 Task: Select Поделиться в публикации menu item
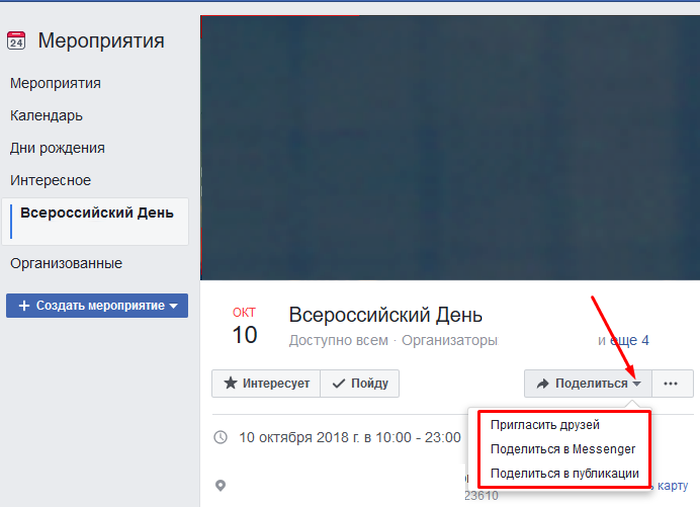click(x=564, y=473)
